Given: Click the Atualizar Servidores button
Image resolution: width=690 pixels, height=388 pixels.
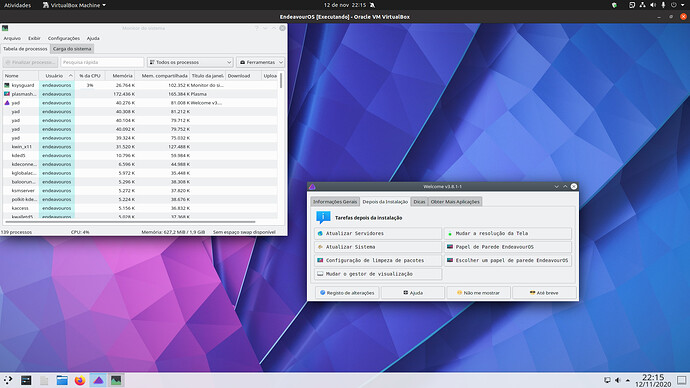Looking at the screenshot, I should [378, 234].
